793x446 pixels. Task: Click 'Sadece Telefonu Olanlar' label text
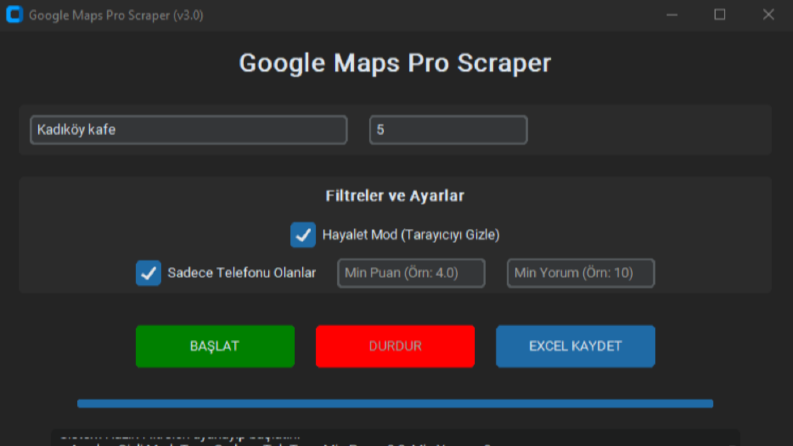(x=242, y=273)
